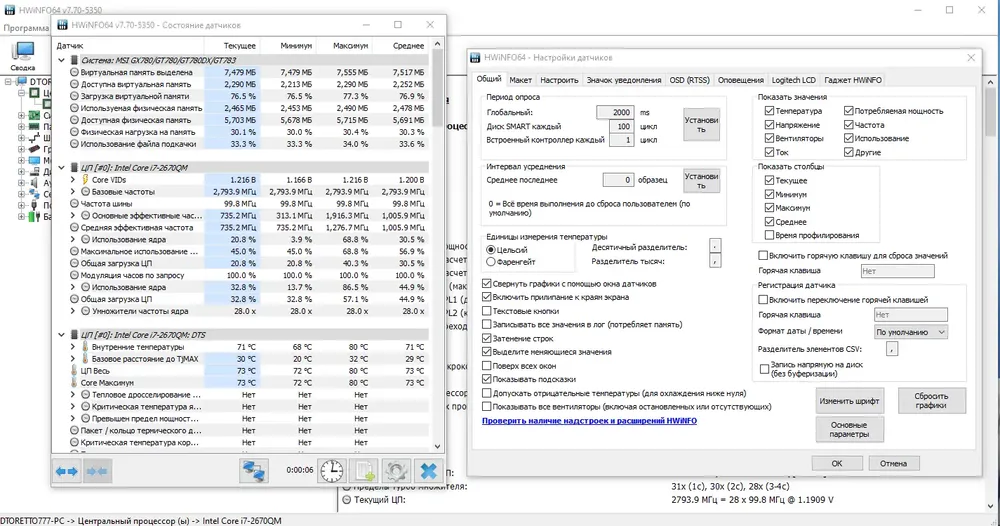Click the USB ports icon in left tree

tap(34, 205)
